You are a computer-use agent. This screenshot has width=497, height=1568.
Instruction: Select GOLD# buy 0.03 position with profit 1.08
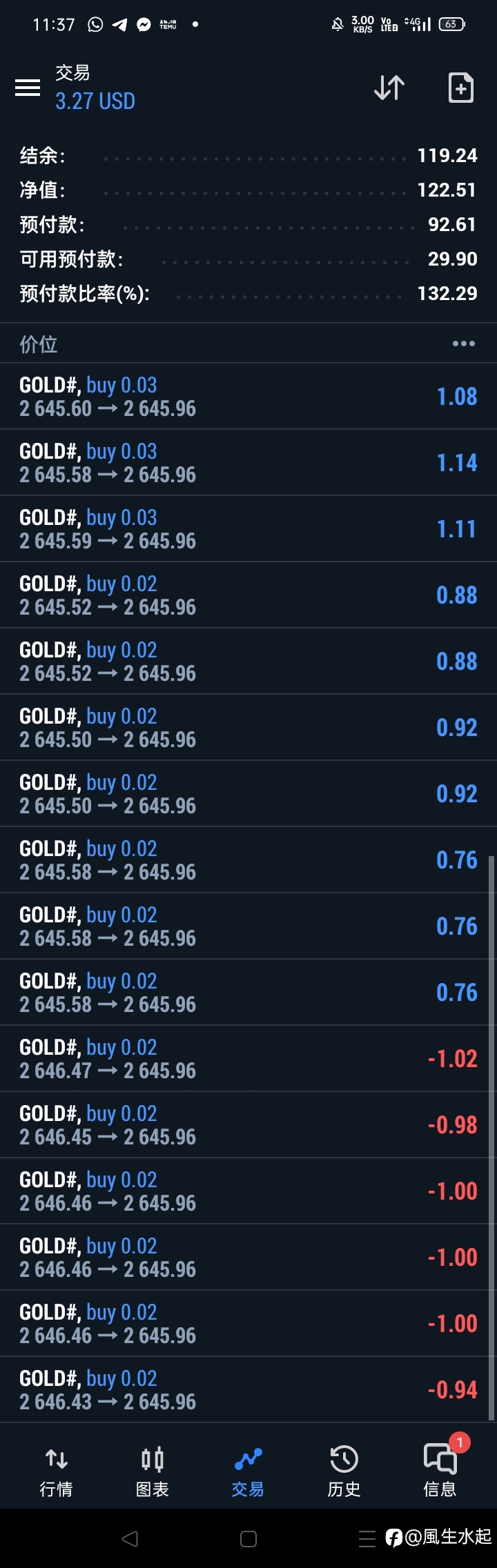click(x=248, y=397)
